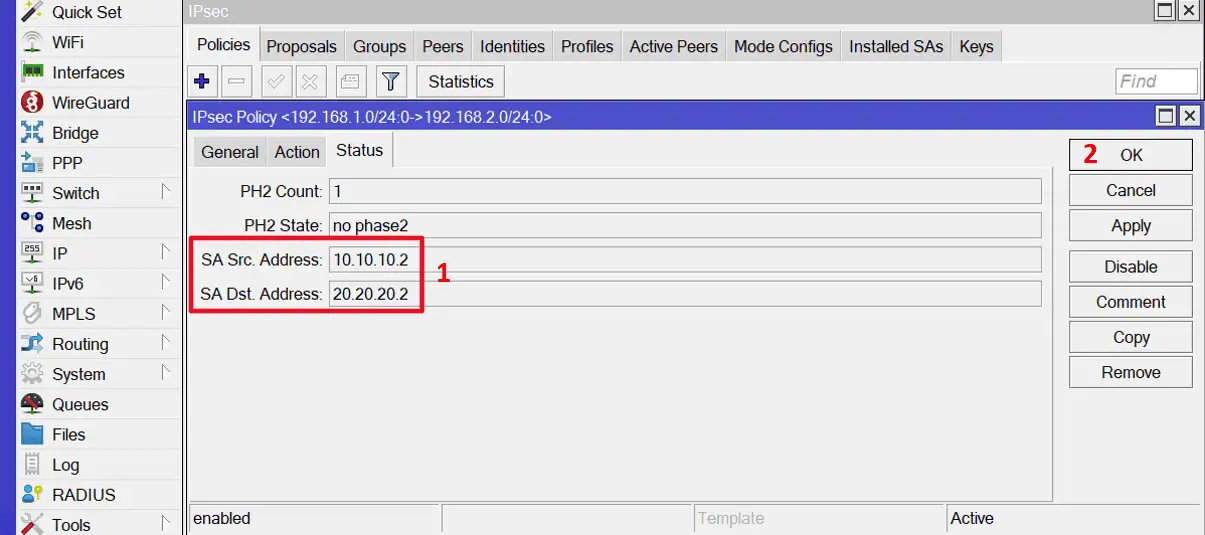
Task: Click the System gear icon
Action: (x=33, y=374)
